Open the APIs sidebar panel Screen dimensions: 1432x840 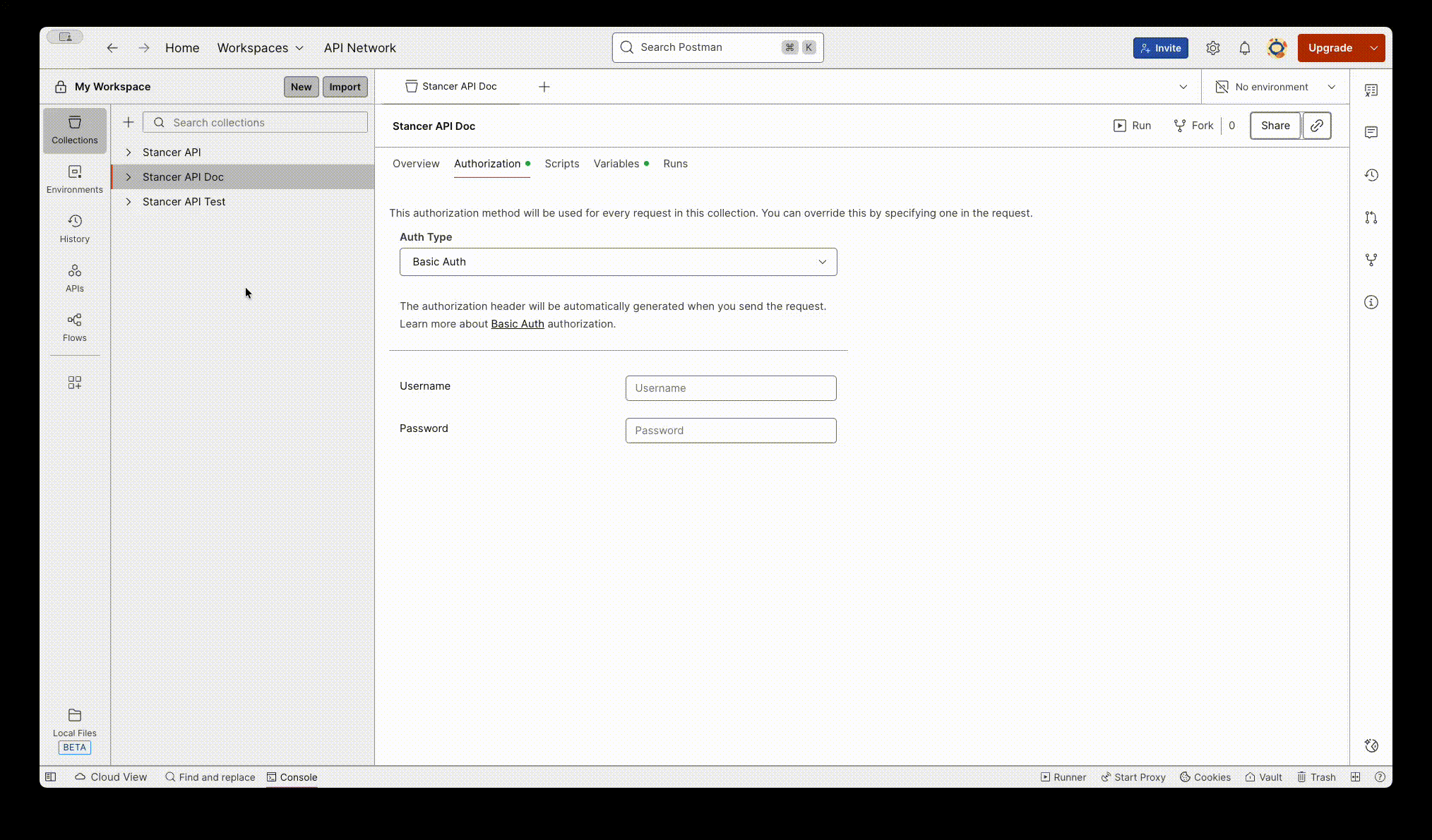74,277
